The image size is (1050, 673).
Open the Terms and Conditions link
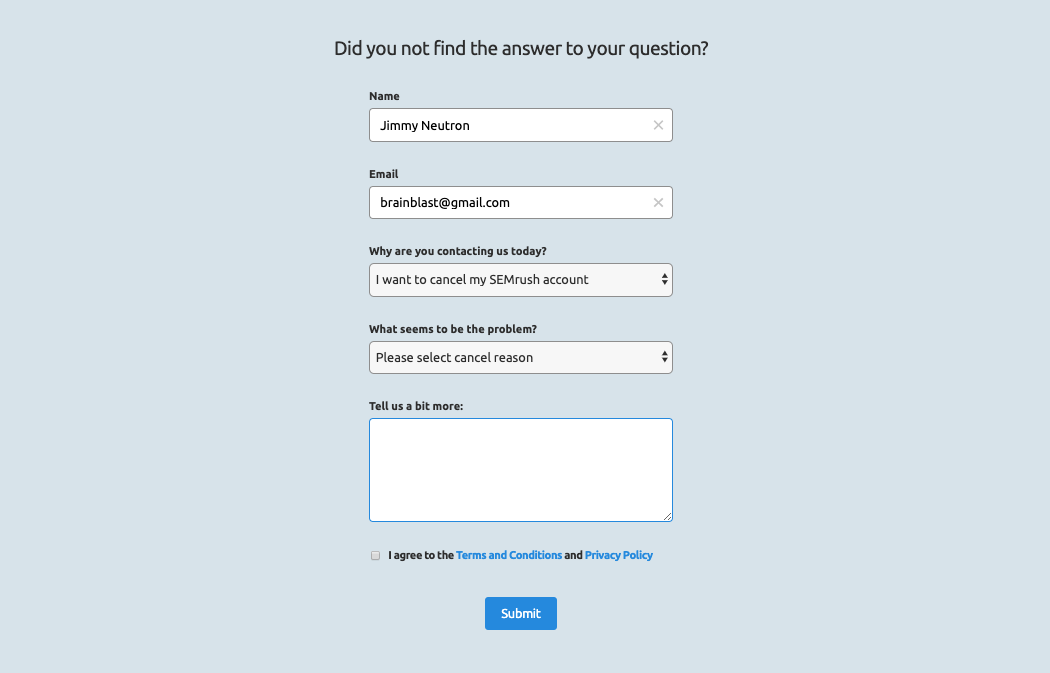point(509,555)
